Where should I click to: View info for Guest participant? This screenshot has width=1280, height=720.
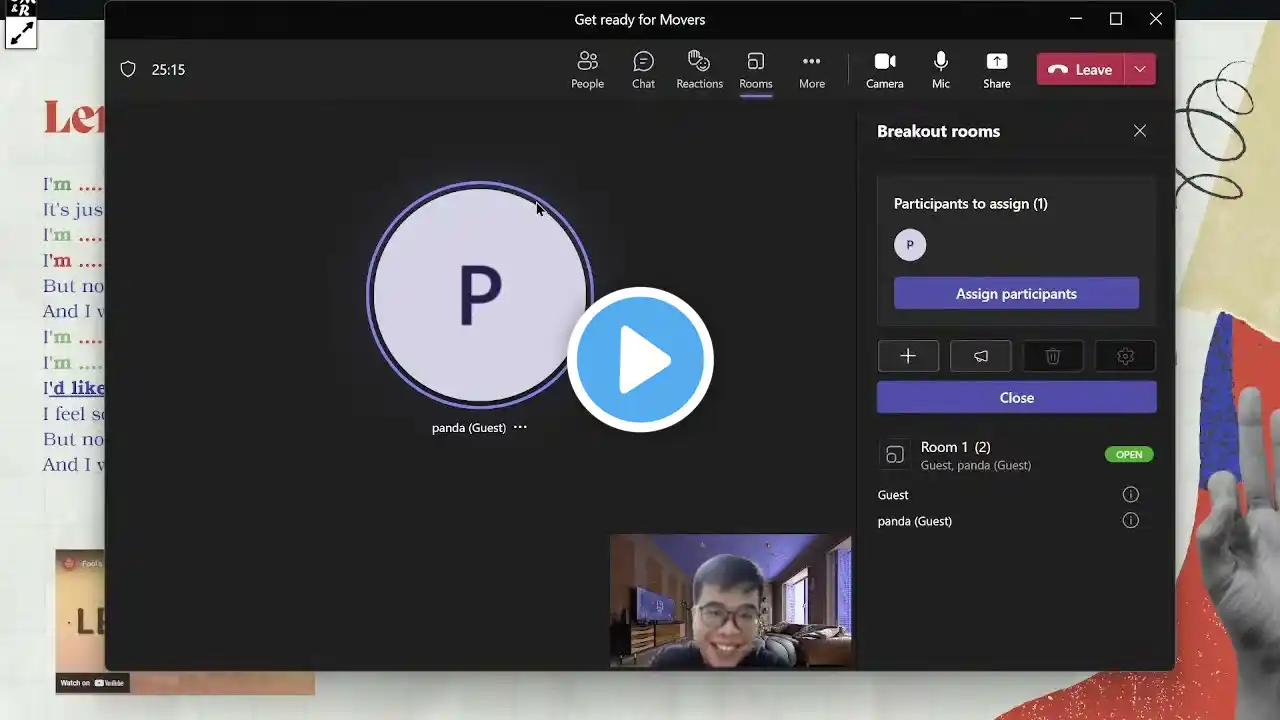[x=1130, y=494]
